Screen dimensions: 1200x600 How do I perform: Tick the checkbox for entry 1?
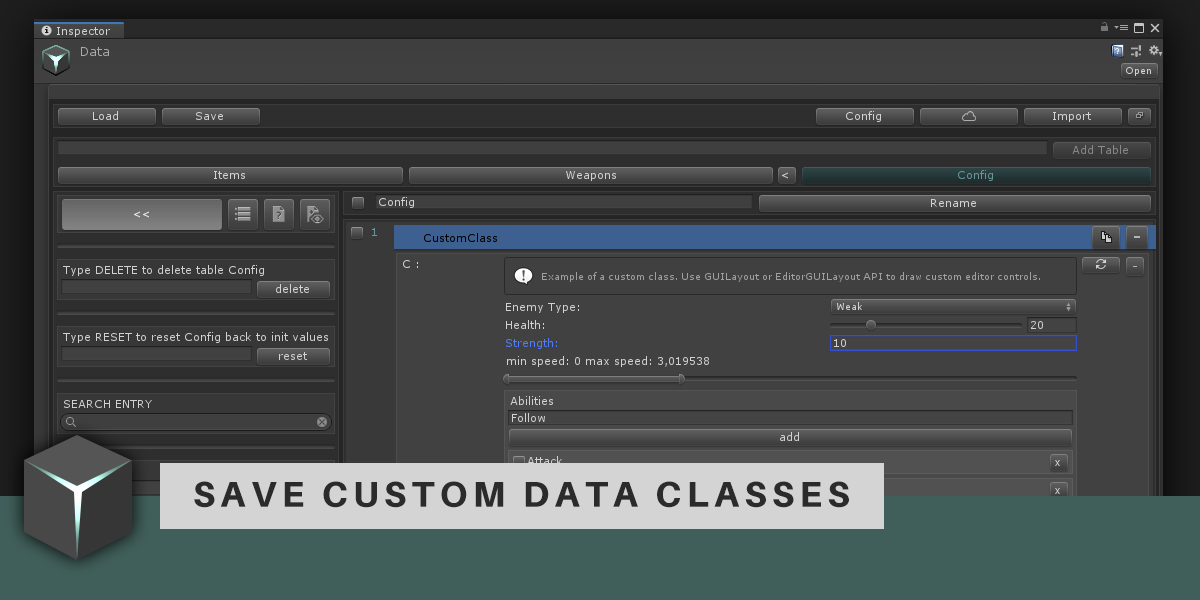356,233
